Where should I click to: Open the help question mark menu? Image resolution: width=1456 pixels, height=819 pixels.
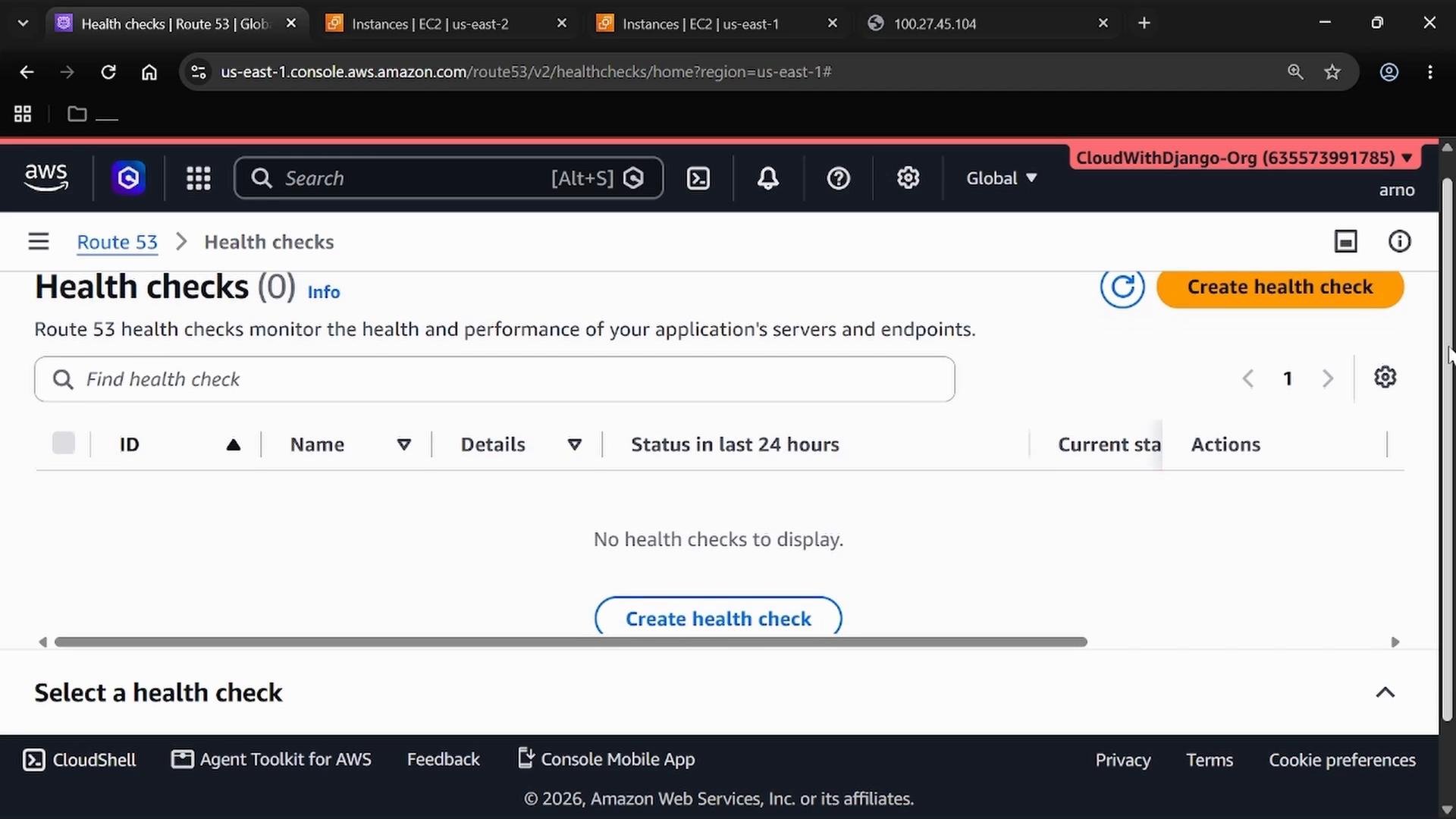(x=838, y=178)
